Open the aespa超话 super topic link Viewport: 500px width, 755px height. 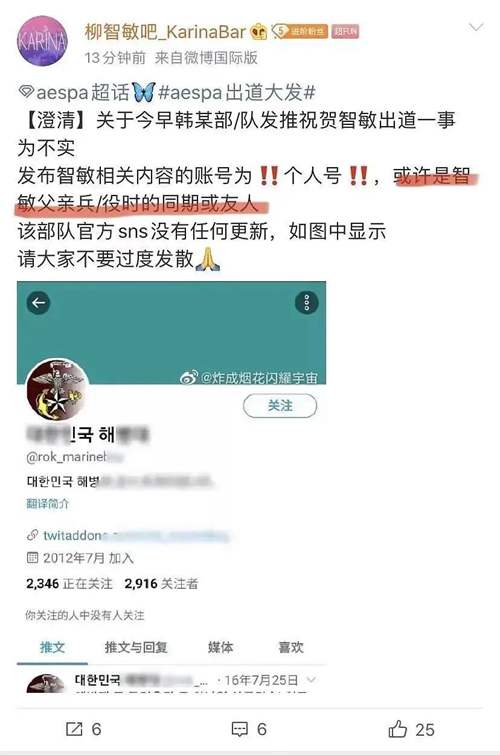(75, 92)
